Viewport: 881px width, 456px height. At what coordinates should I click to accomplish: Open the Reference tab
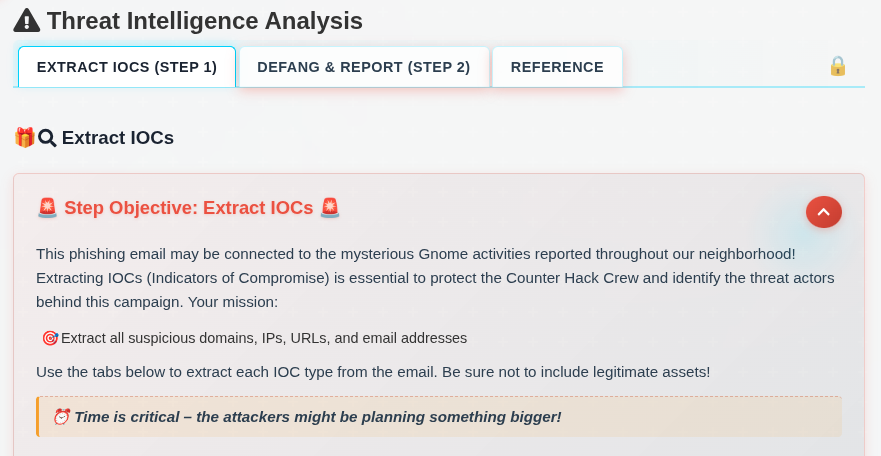tap(557, 67)
